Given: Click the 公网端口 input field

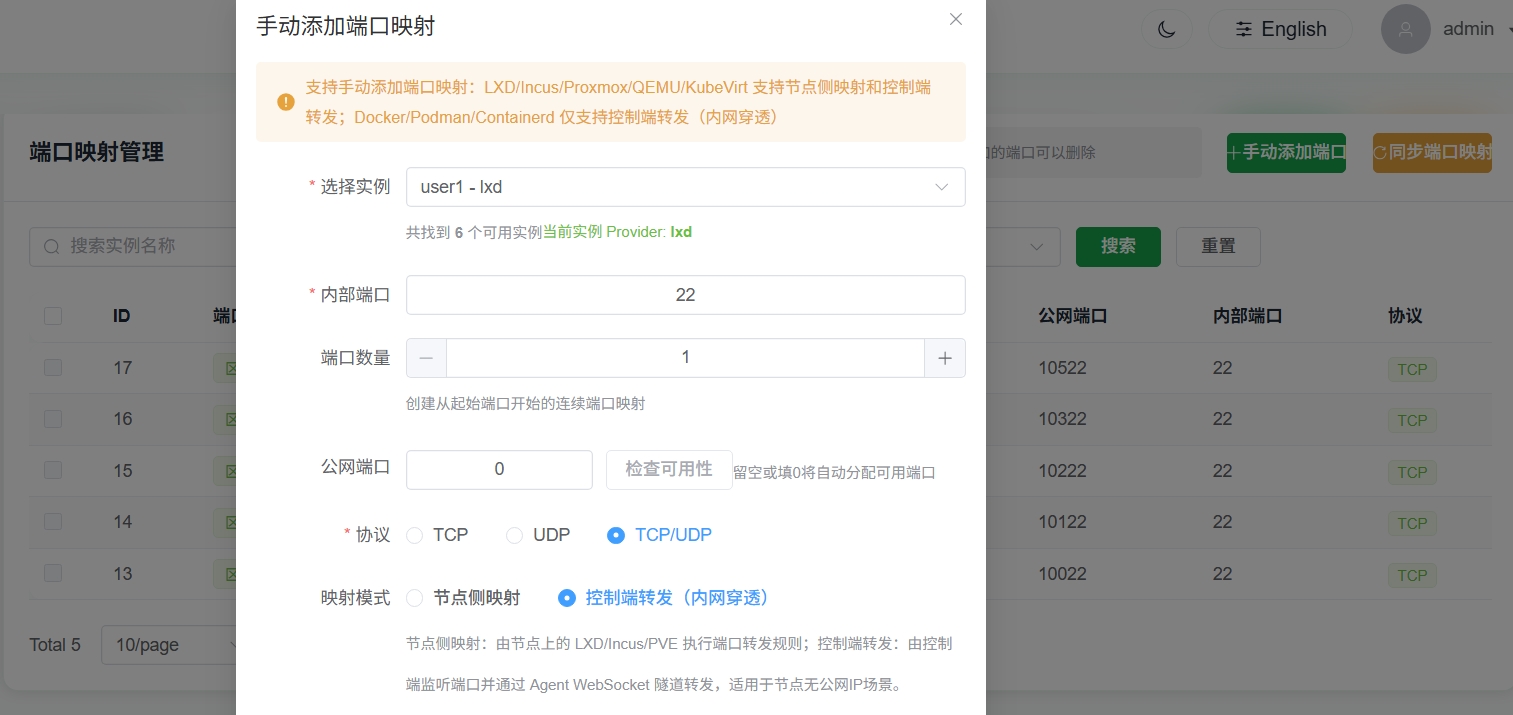Looking at the screenshot, I should (x=499, y=469).
